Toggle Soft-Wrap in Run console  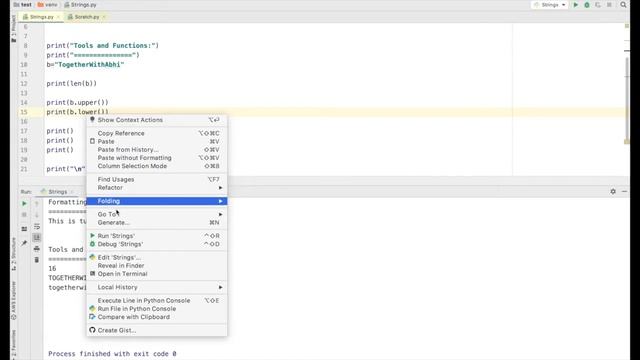37,226
